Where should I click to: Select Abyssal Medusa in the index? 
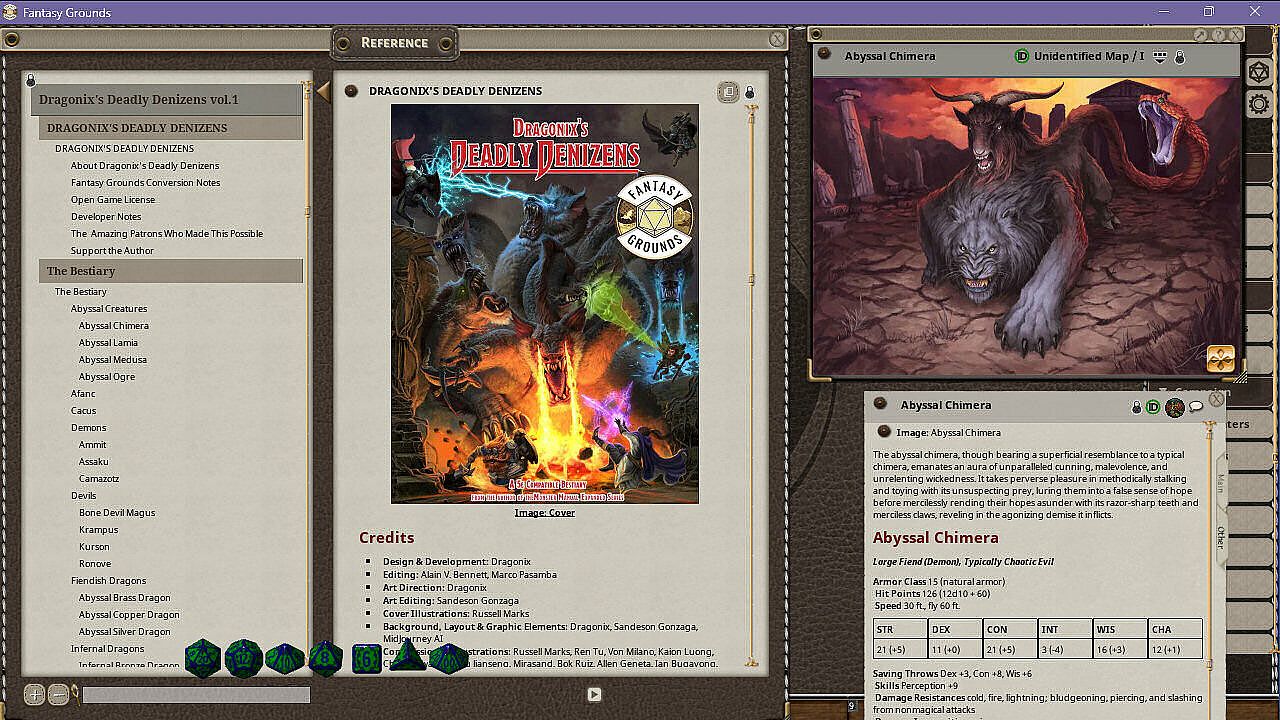[113, 360]
